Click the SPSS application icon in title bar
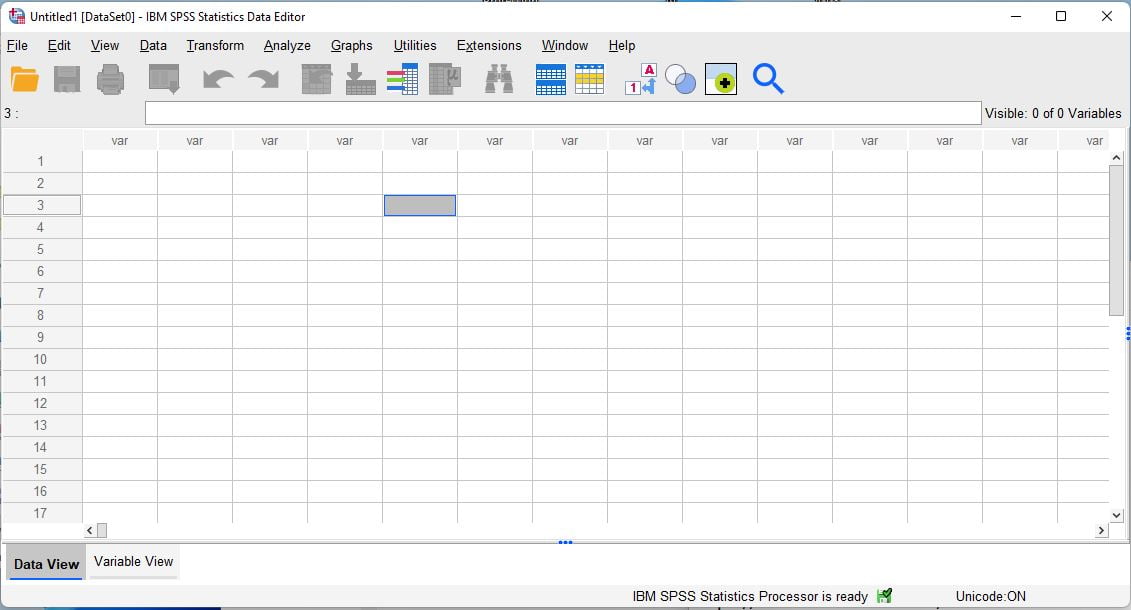The image size is (1131, 610). point(17,16)
